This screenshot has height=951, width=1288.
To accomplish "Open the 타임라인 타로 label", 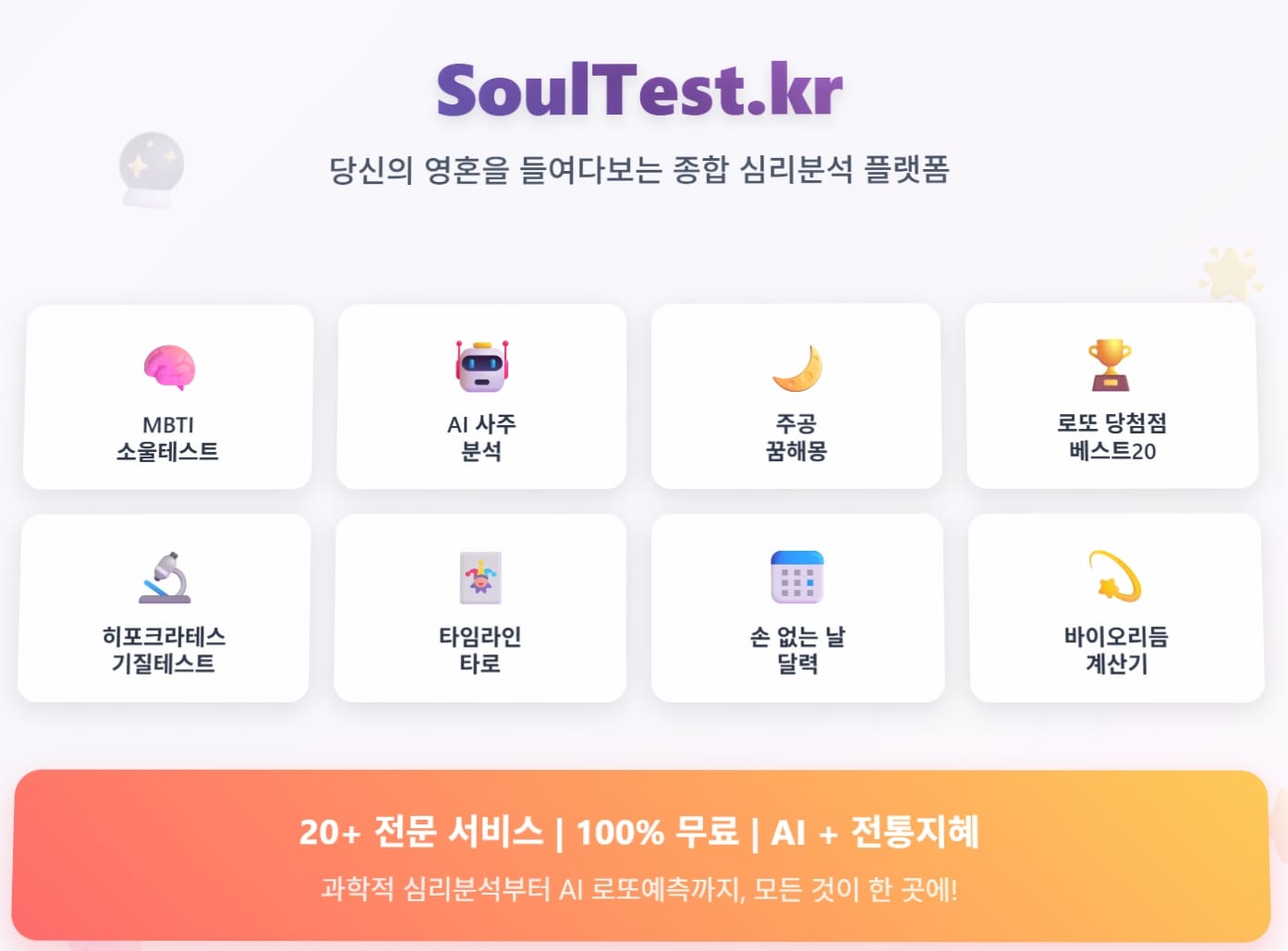I will [480, 650].
